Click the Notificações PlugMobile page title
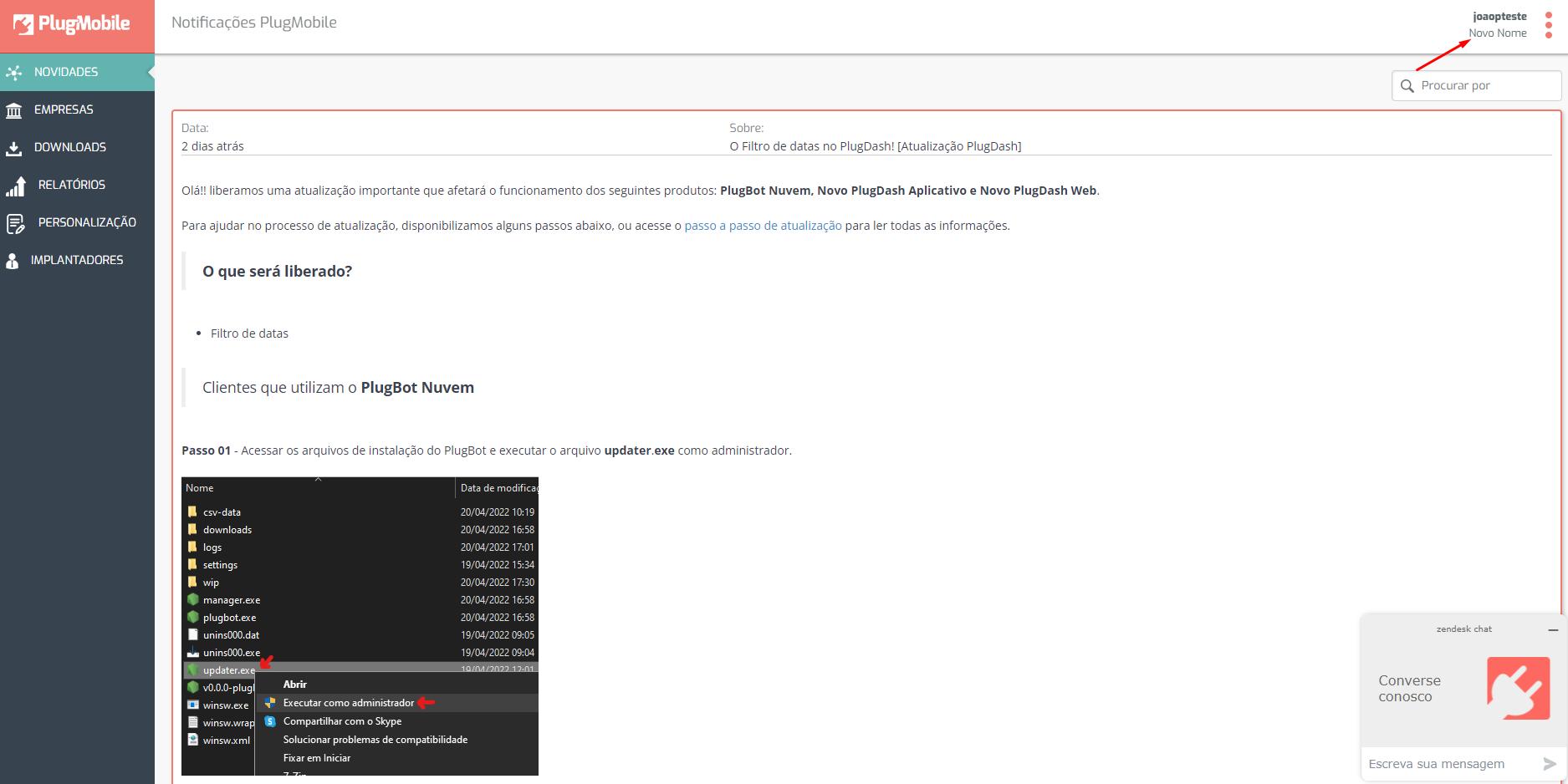Image resolution: width=1568 pixels, height=784 pixels. click(254, 23)
